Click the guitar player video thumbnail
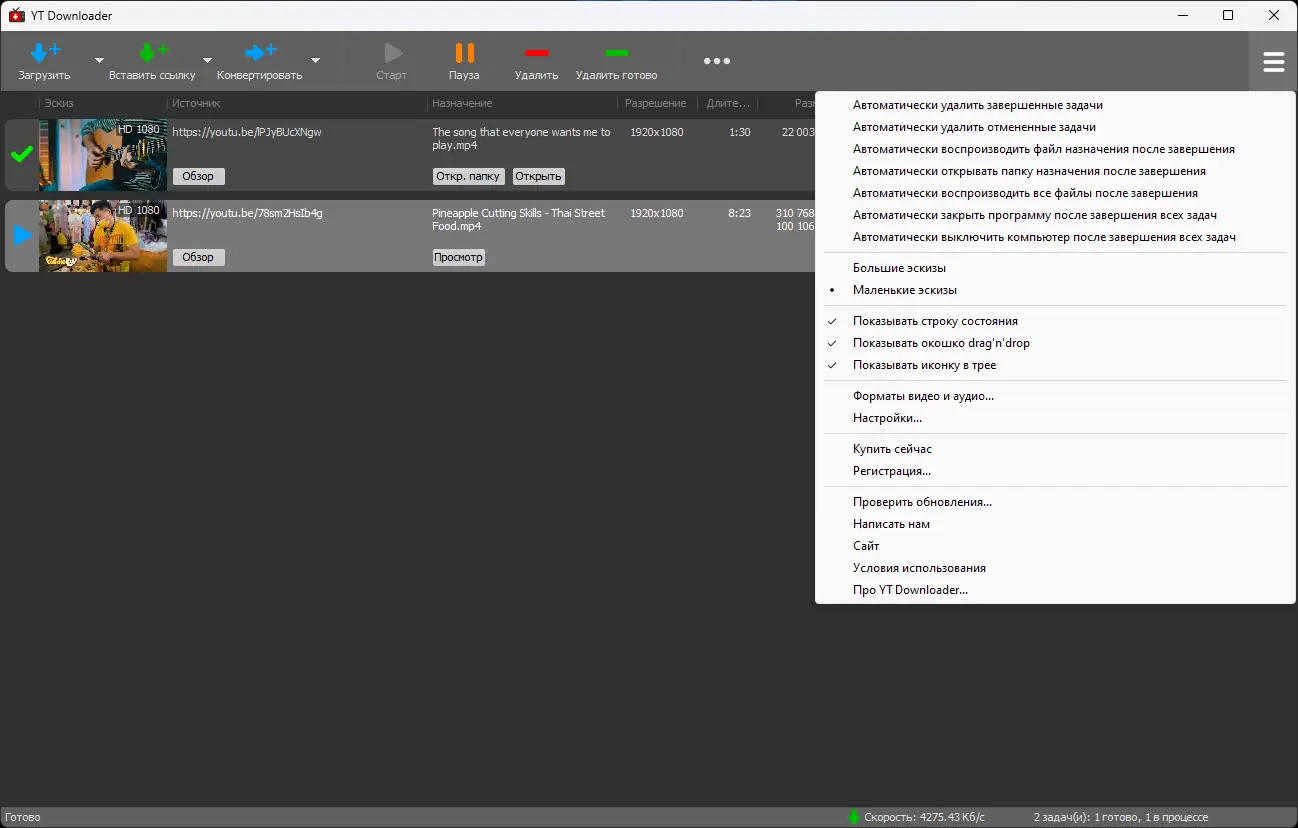The image size is (1298, 828). click(103, 155)
